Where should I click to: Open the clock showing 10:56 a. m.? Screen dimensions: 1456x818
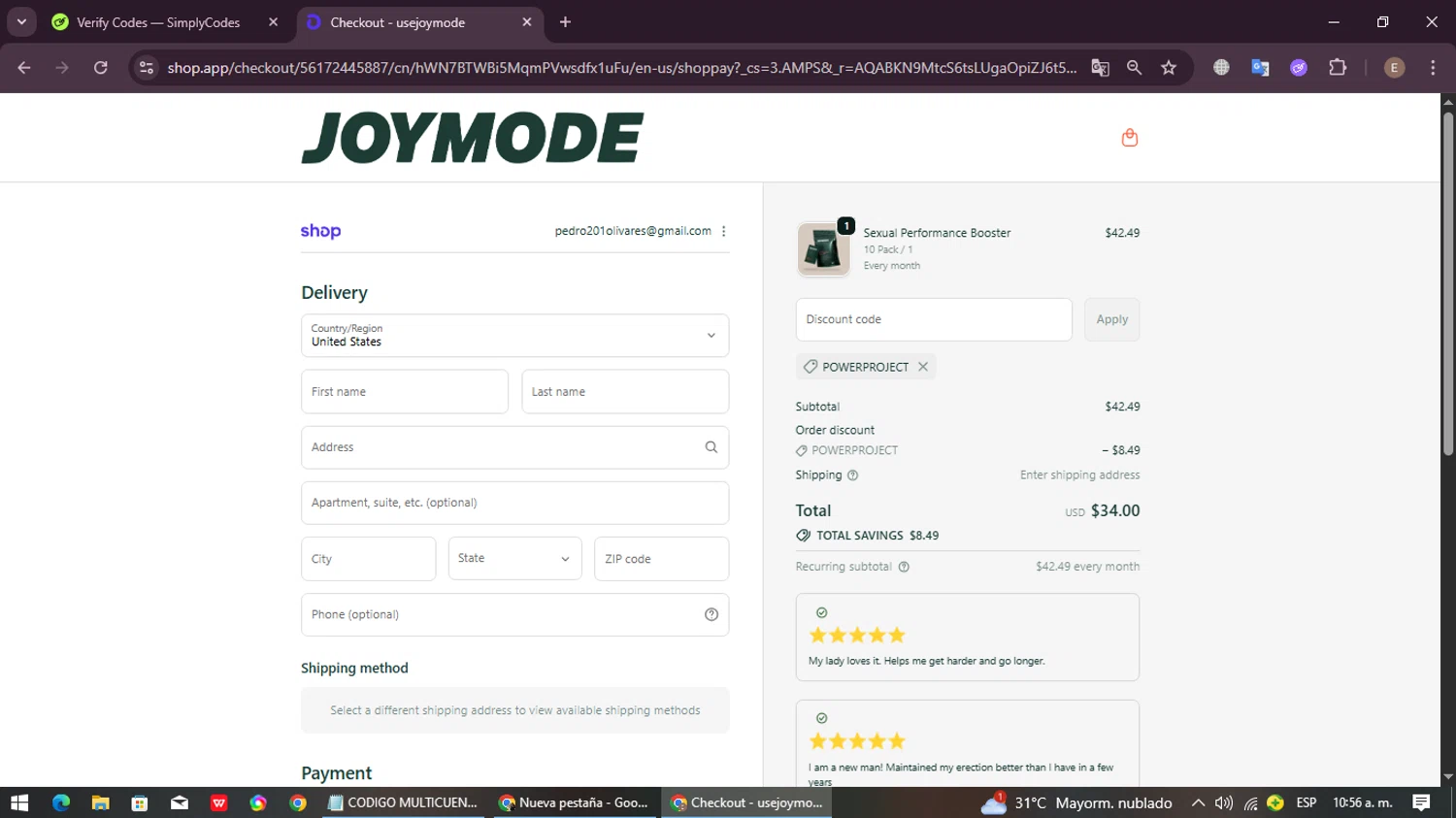click(x=1363, y=802)
